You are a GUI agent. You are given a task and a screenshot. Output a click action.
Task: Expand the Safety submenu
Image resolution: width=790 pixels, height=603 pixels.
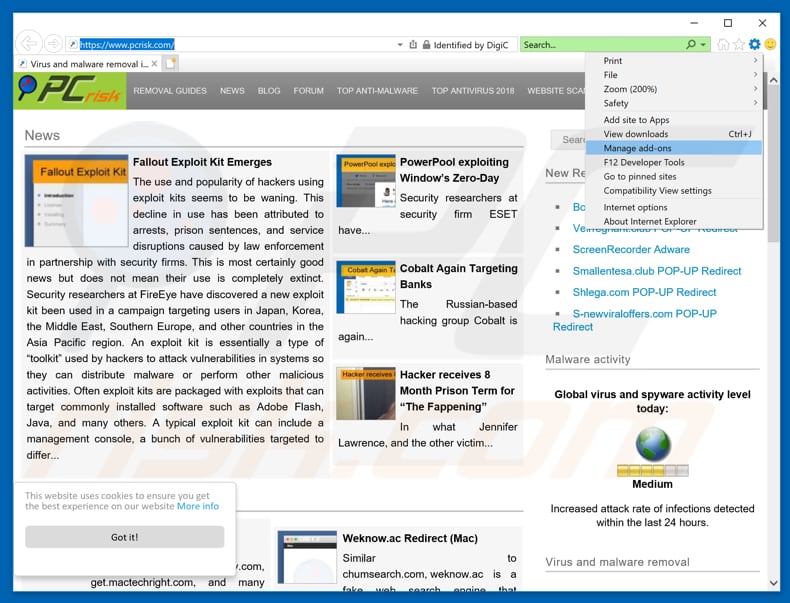[674, 103]
